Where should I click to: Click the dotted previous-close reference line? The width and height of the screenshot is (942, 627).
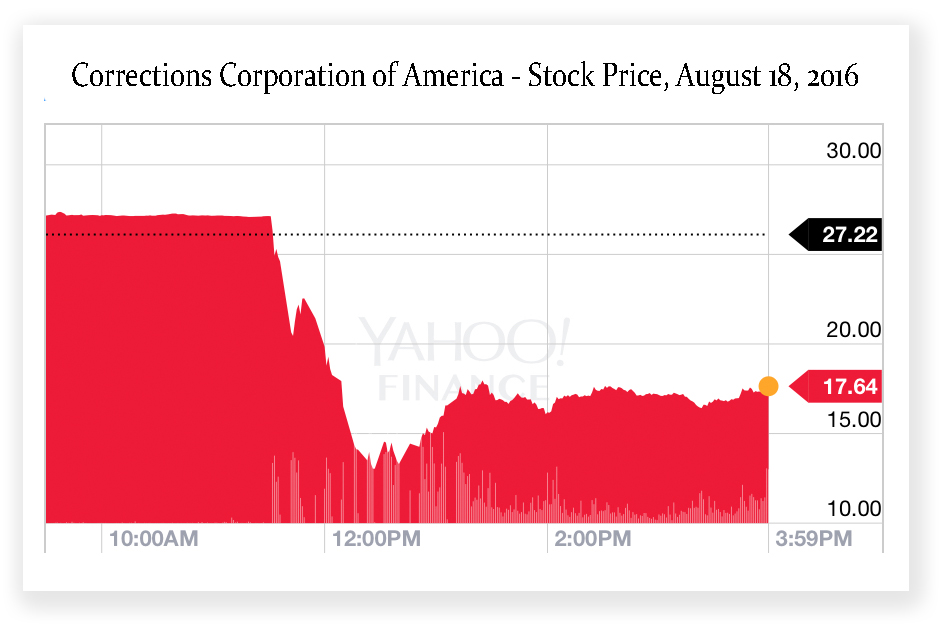point(406,234)
